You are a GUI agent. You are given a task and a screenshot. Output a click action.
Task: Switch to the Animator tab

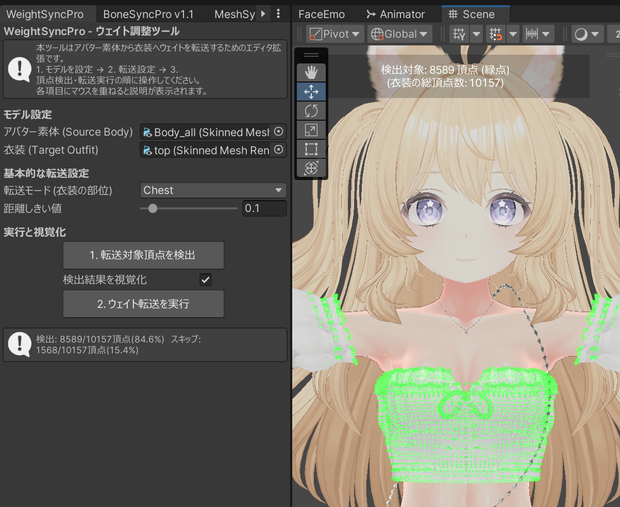click(x=395, y=14)
